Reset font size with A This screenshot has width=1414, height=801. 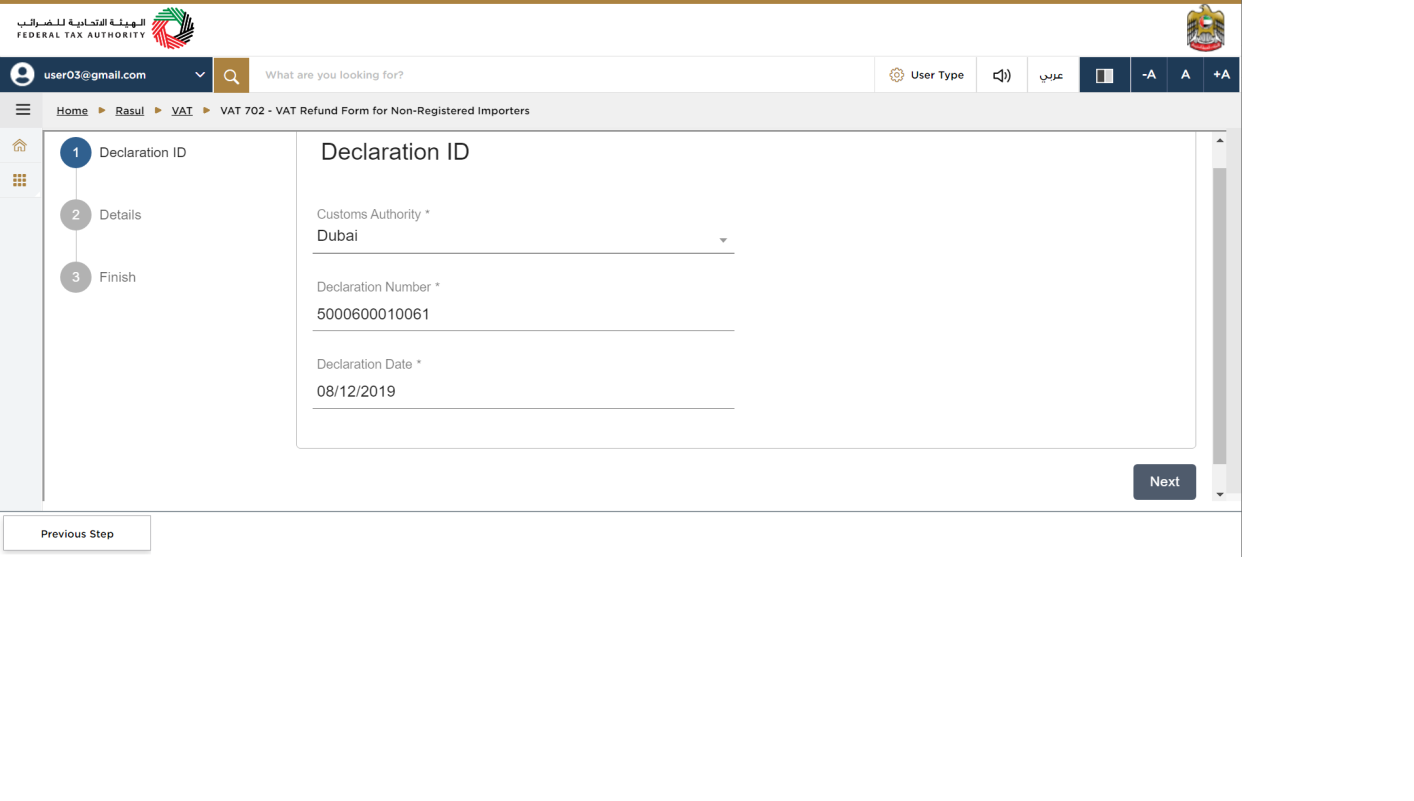pyautogui.click(x=1185, y=75)
